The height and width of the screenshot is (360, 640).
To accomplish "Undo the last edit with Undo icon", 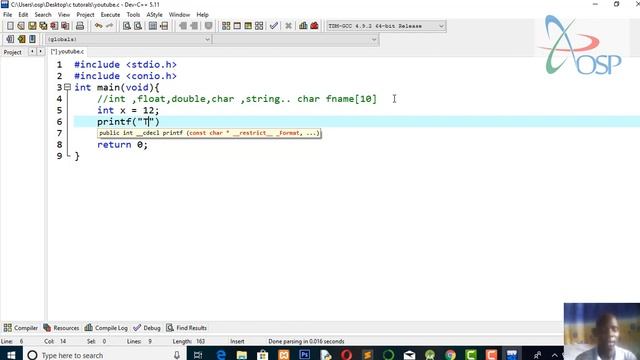I will click(x=98, y=26).
